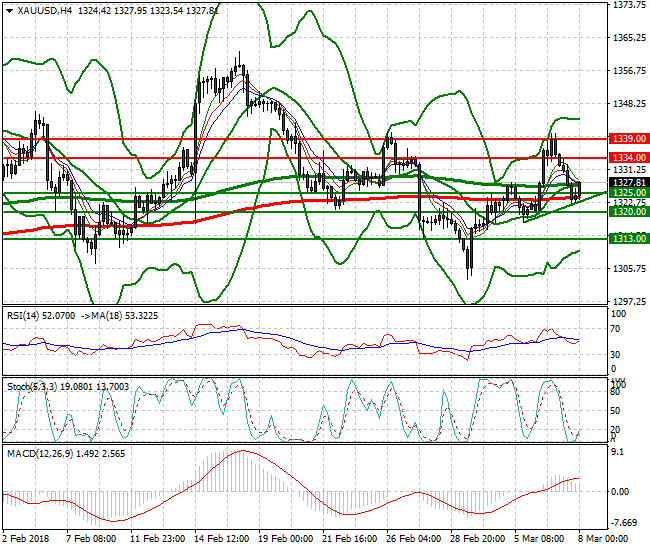This screenshot has height=550, width=650.
Task: Click the 1373.75 price scale value
Action: (629, 5)
